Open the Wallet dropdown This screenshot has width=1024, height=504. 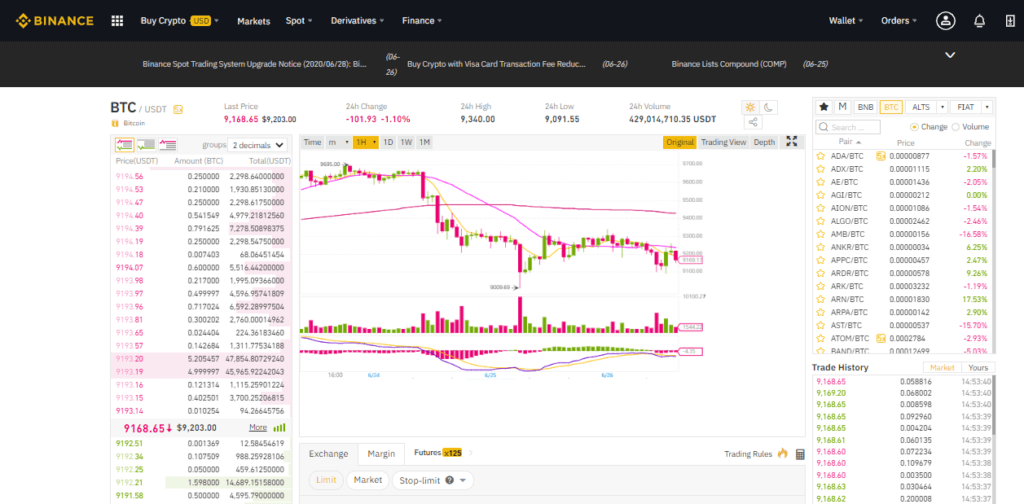846,21
